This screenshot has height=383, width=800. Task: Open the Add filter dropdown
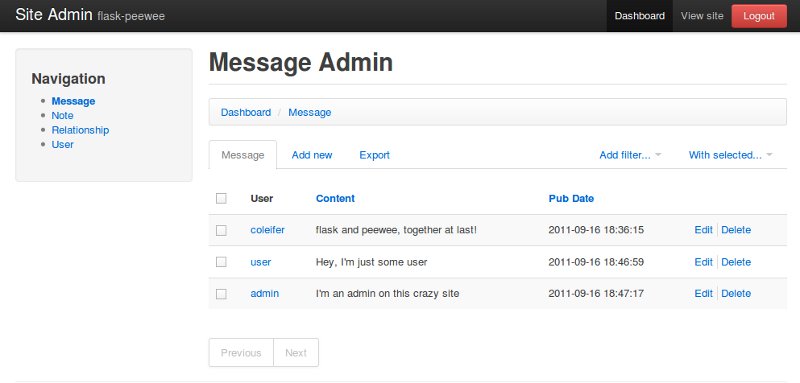pyautogui.click(x=630, y=155)
